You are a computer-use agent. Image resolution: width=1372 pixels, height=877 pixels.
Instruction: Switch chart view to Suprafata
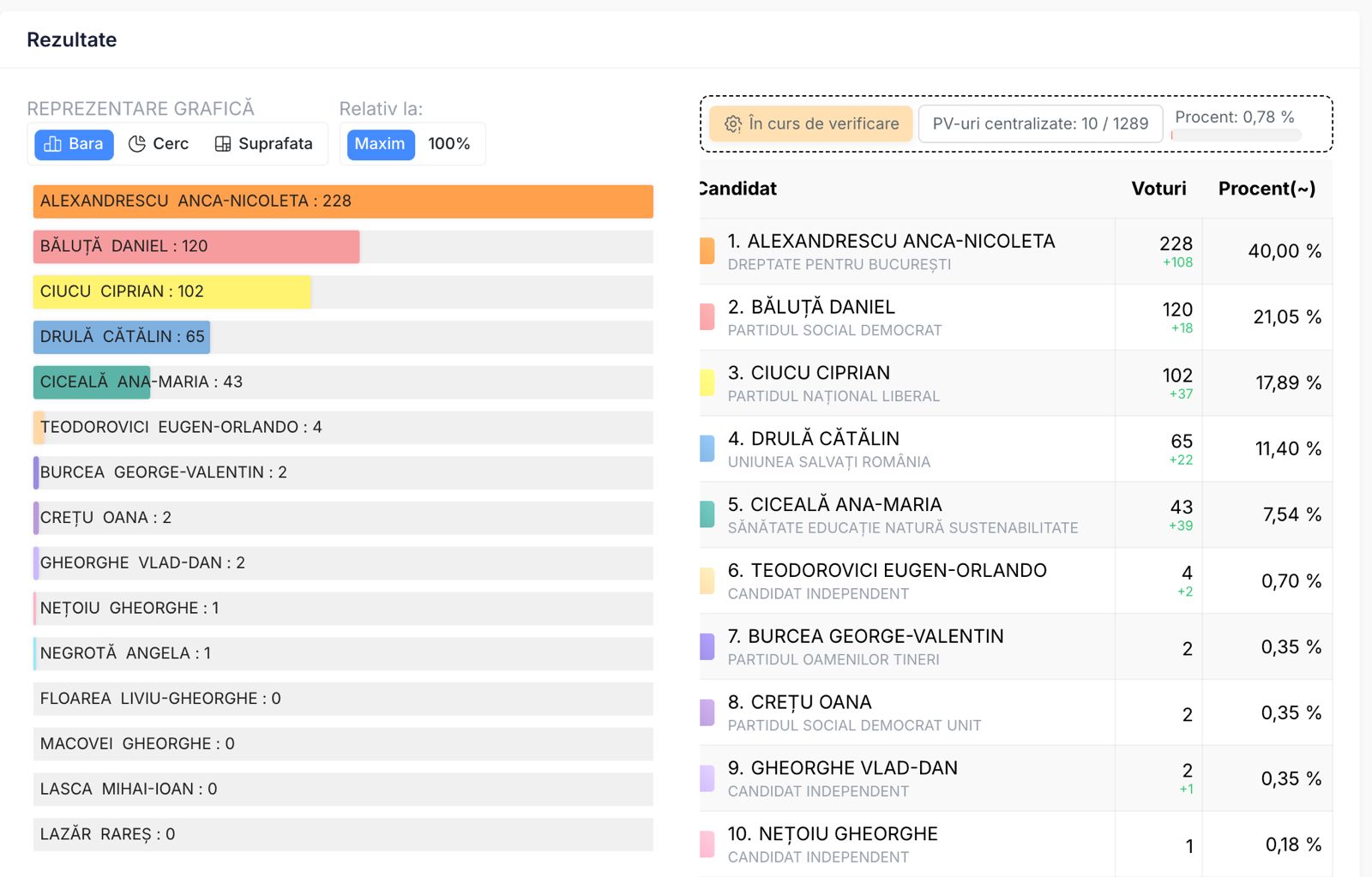[264, 144]
